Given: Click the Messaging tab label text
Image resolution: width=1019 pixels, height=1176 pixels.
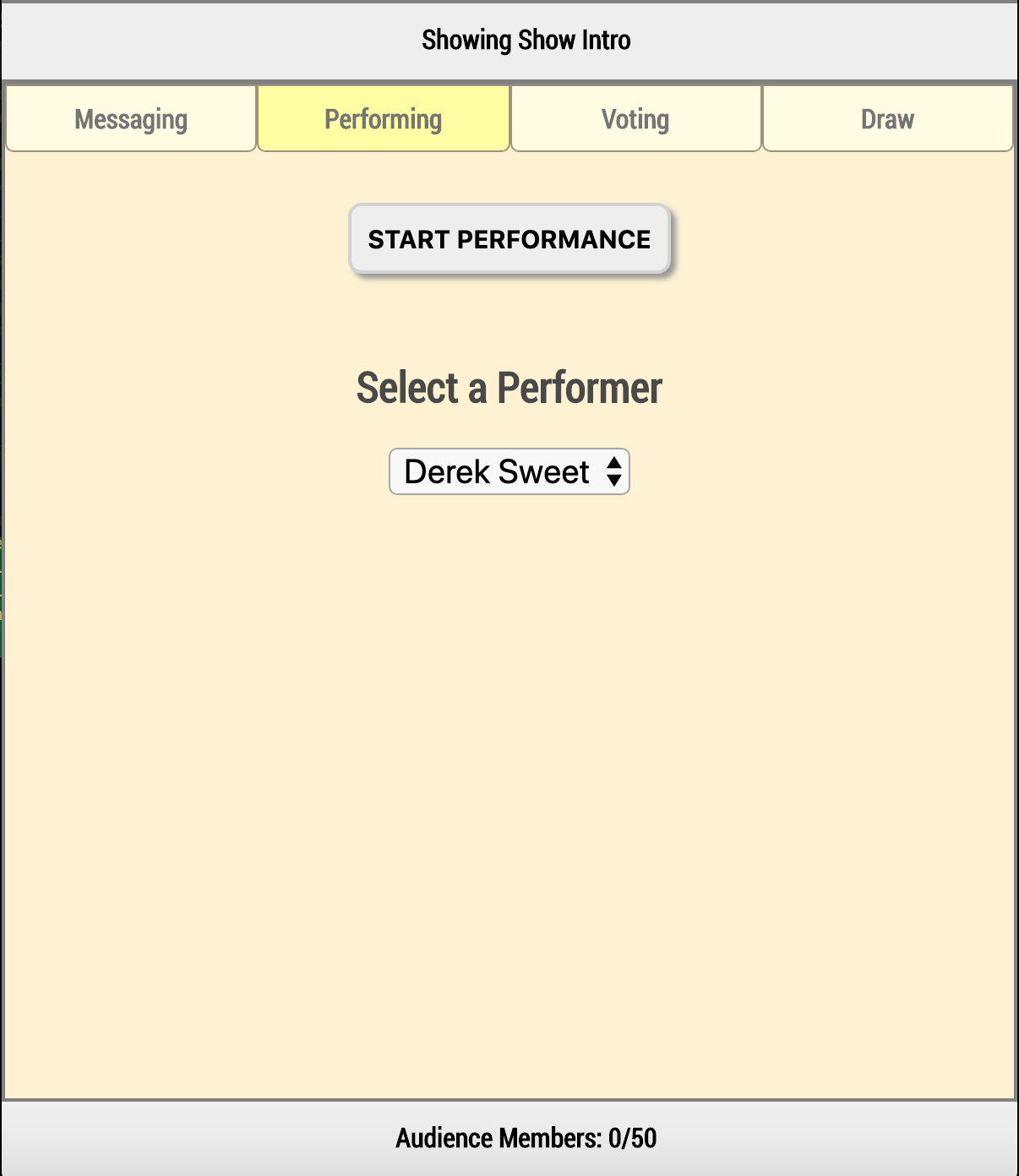Looking at the screenshot, I should 130,118.
